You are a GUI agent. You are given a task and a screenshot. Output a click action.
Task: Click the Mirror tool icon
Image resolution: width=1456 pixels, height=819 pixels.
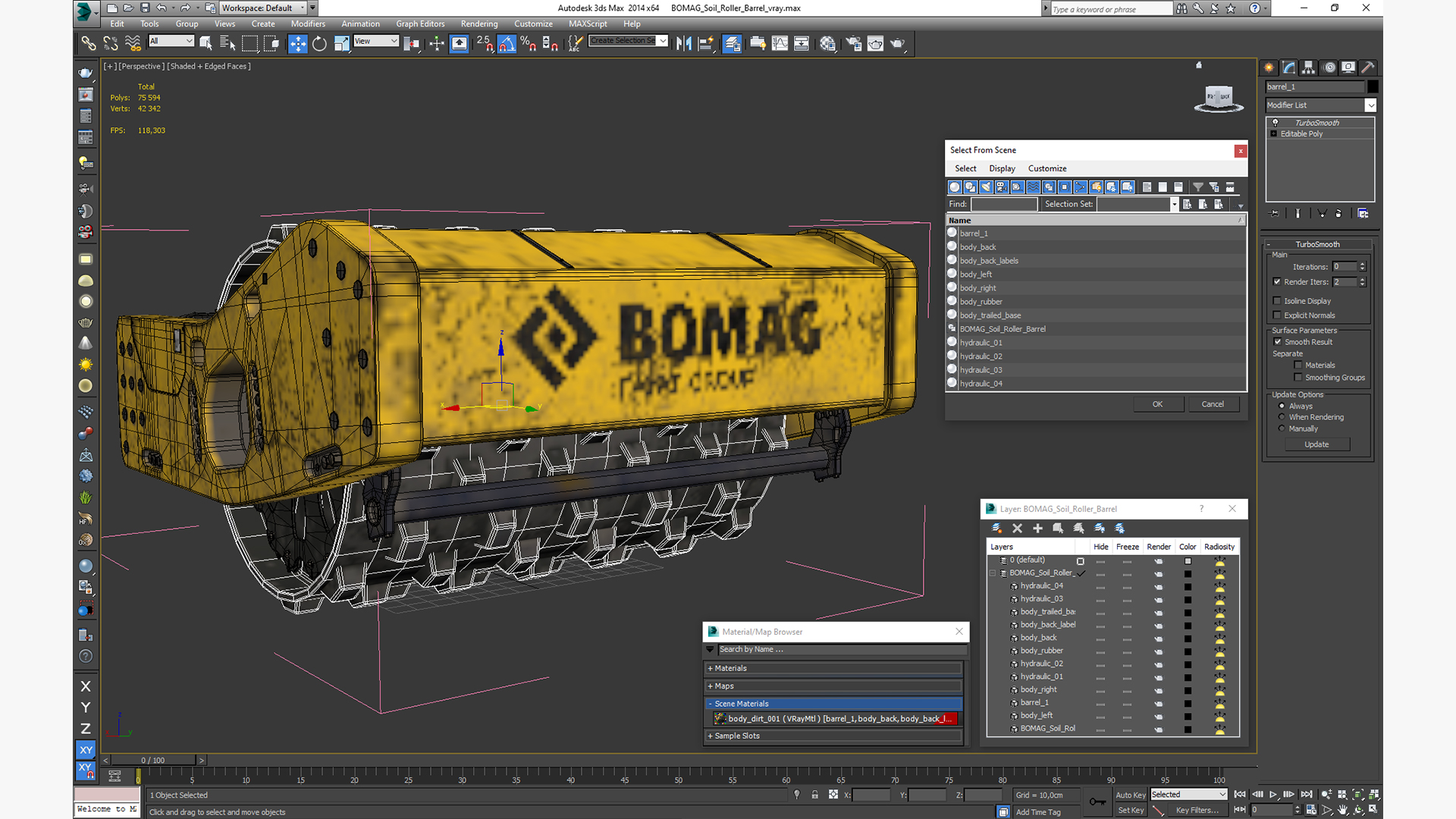(x=683, y=43)
